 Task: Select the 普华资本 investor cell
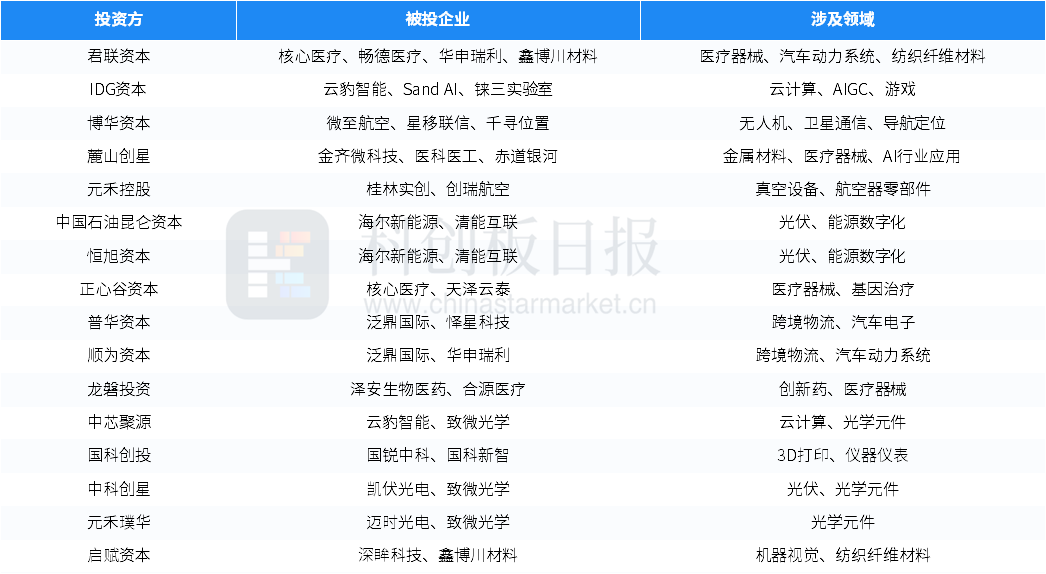[x=119, y=323]
